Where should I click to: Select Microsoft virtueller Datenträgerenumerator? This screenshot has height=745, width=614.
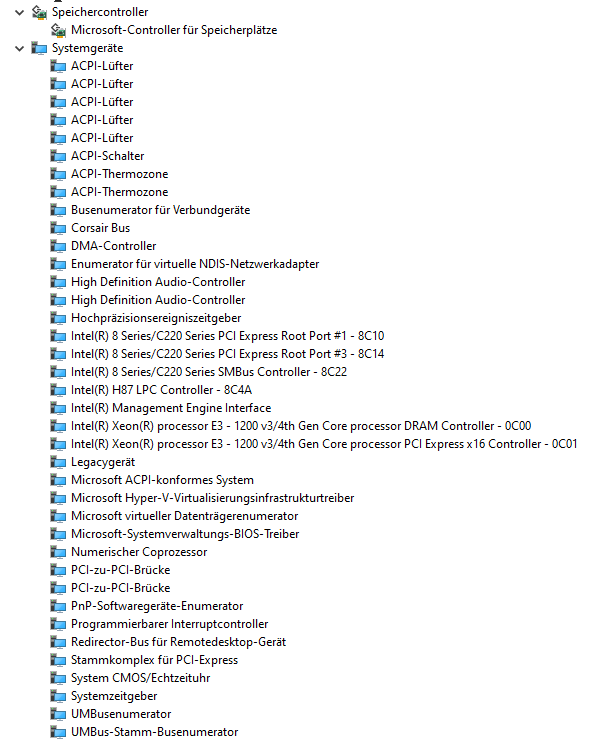click(184, 516)
